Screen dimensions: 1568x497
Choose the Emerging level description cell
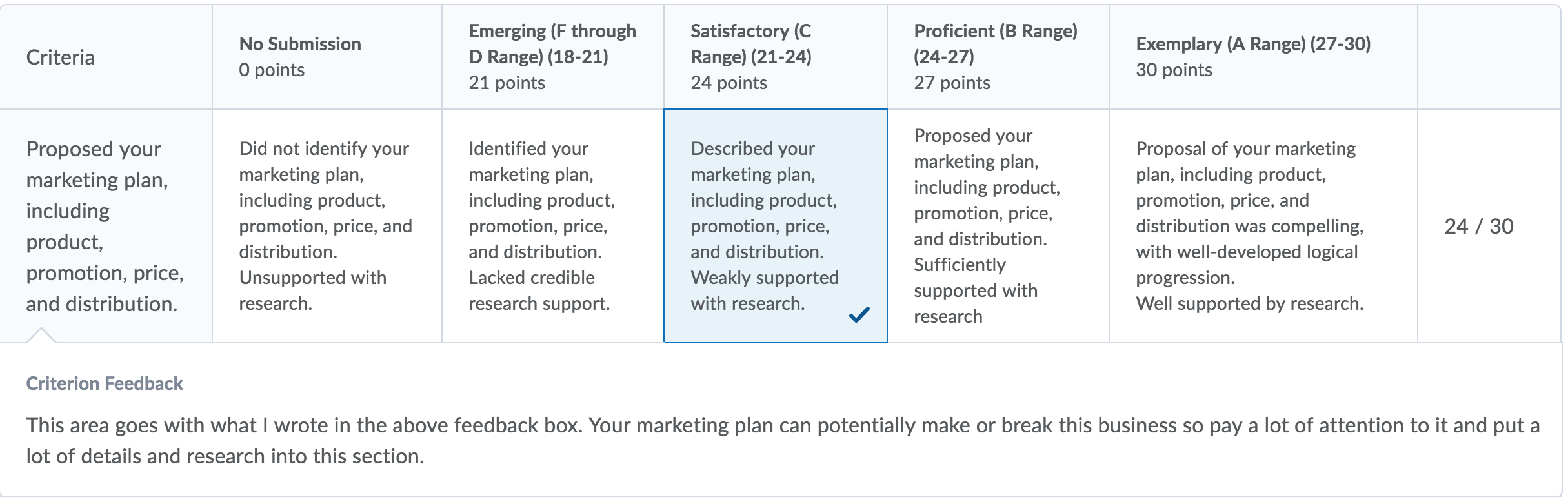point(553,226)
